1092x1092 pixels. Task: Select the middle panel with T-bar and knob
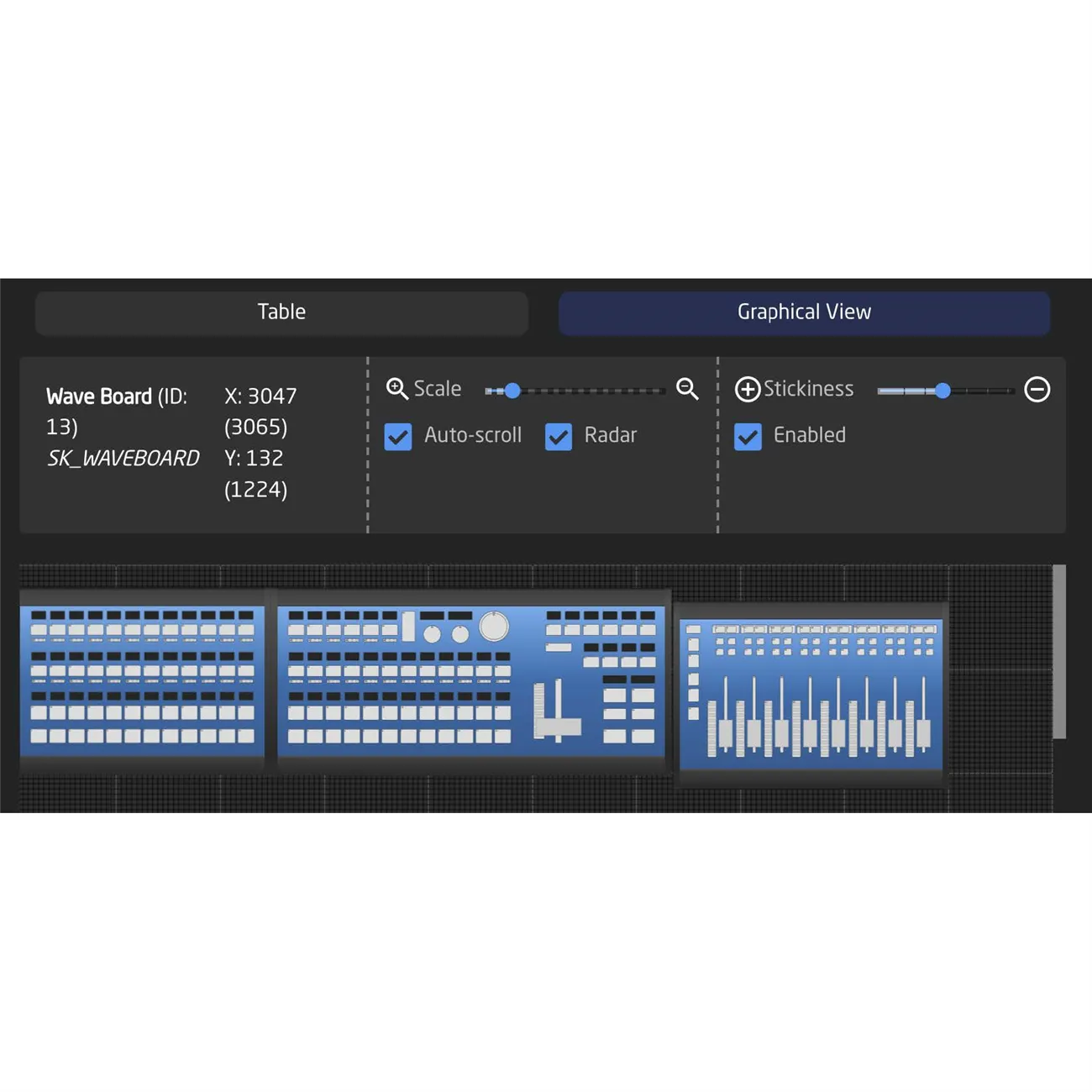pos(471,680)
